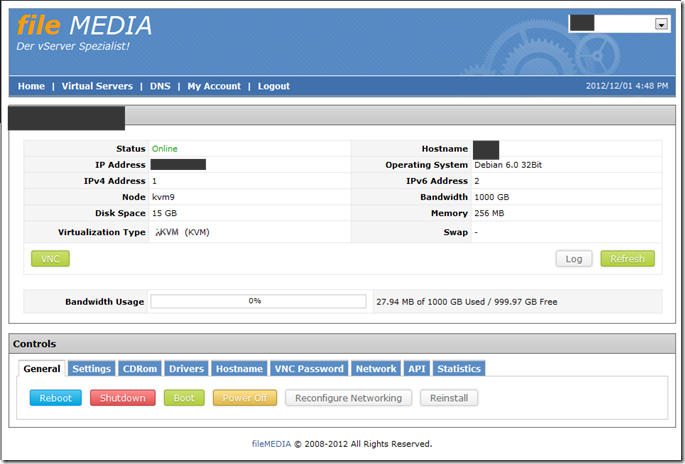
Task: Open Virtual Servers menu item
Action: pyautogui.click(x=97, y=86)
